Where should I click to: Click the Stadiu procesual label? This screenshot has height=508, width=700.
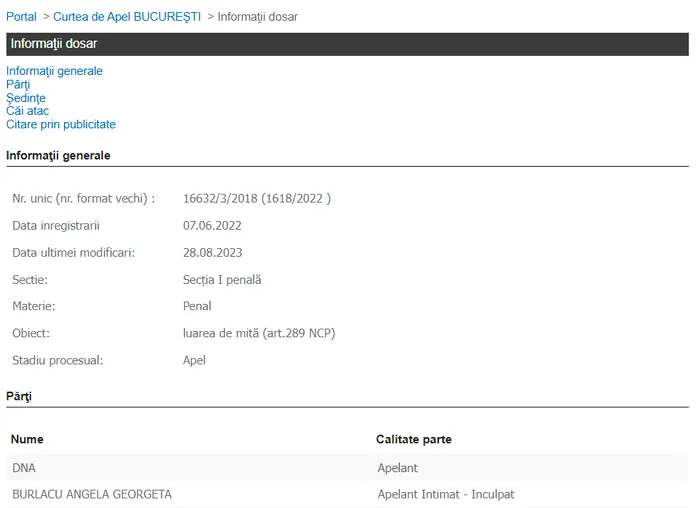[58, 360]
